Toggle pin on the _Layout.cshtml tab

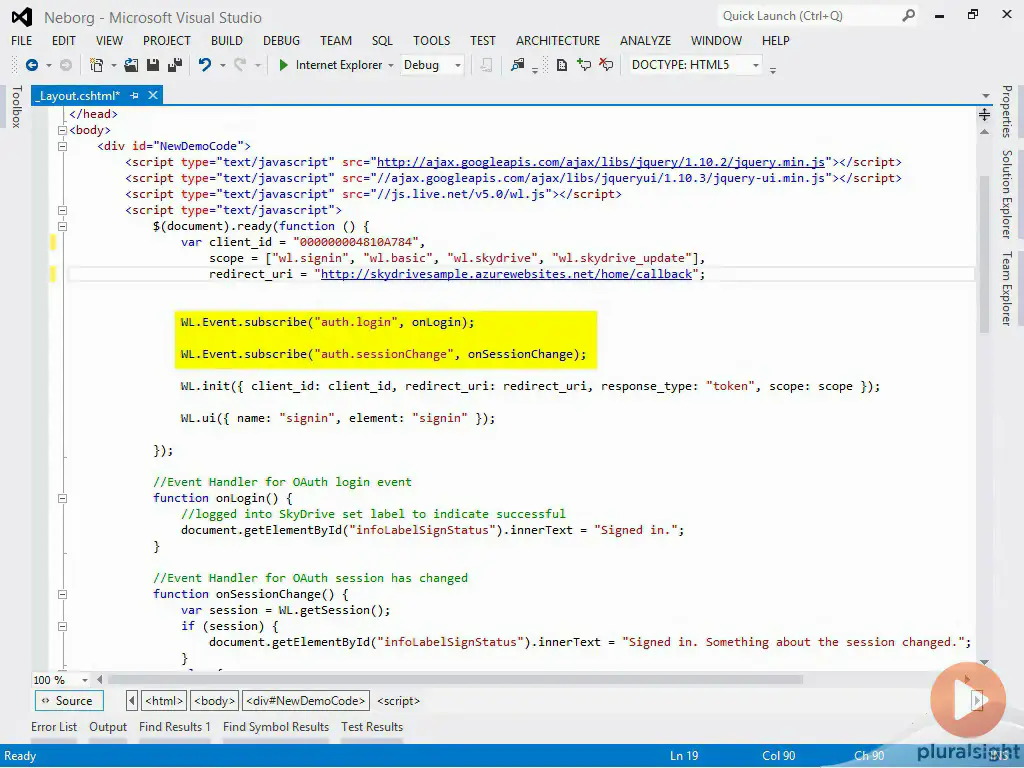tap(135, 95)
